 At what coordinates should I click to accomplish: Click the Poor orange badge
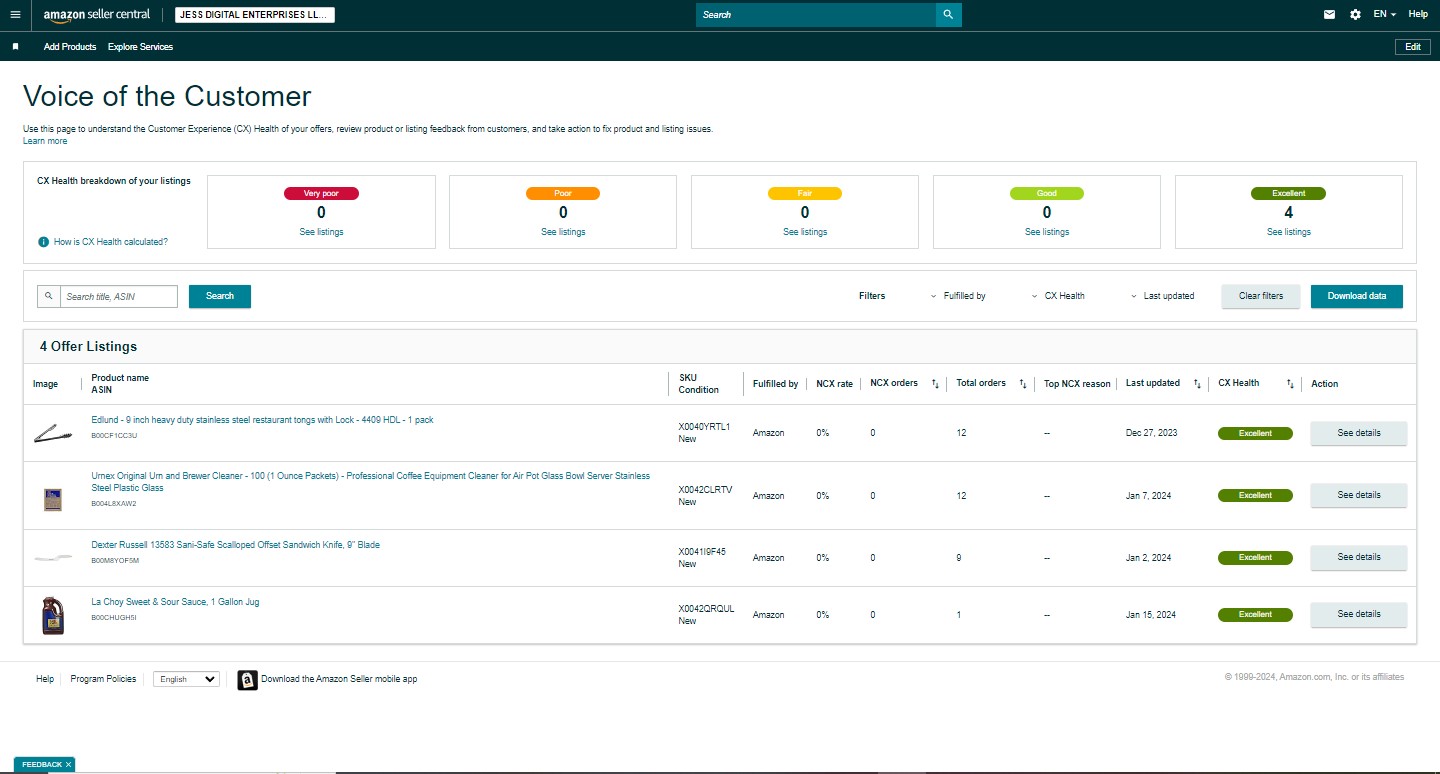[x=563, y=193]
